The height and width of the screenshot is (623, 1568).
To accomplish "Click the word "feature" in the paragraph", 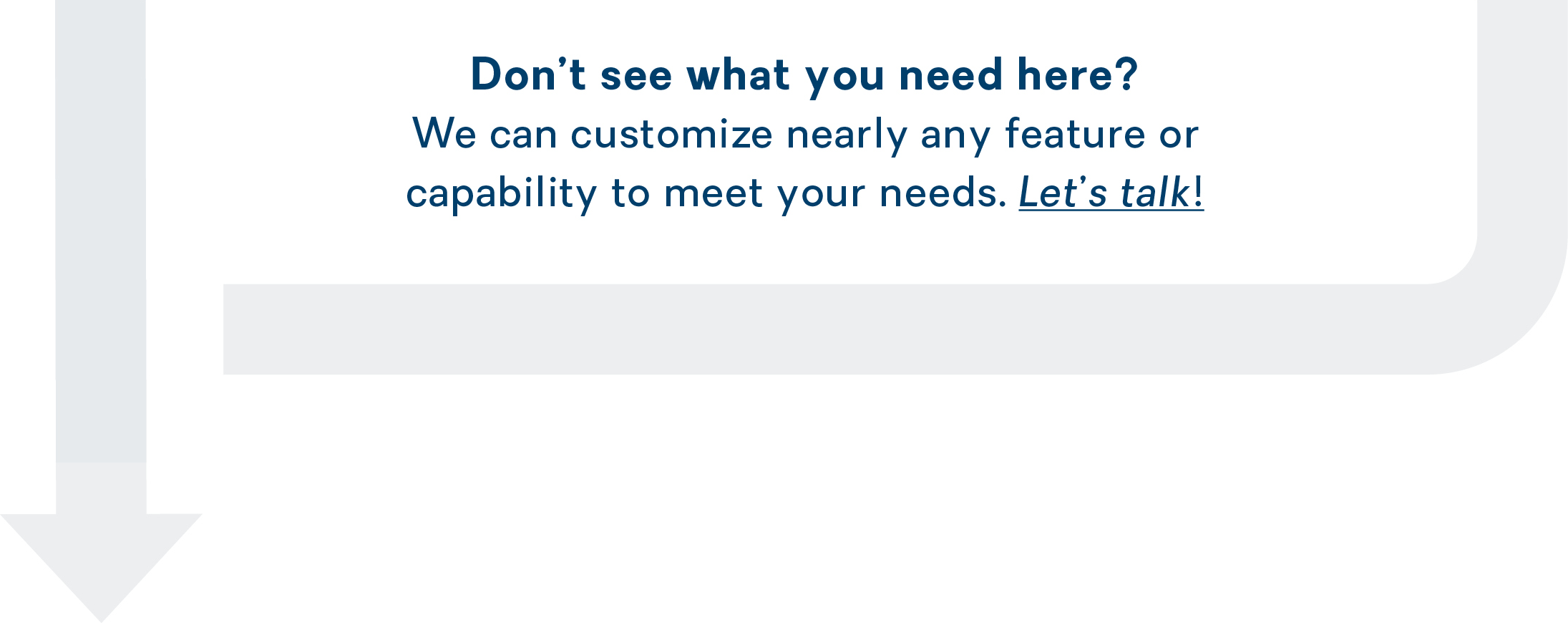I will 1075,135.
